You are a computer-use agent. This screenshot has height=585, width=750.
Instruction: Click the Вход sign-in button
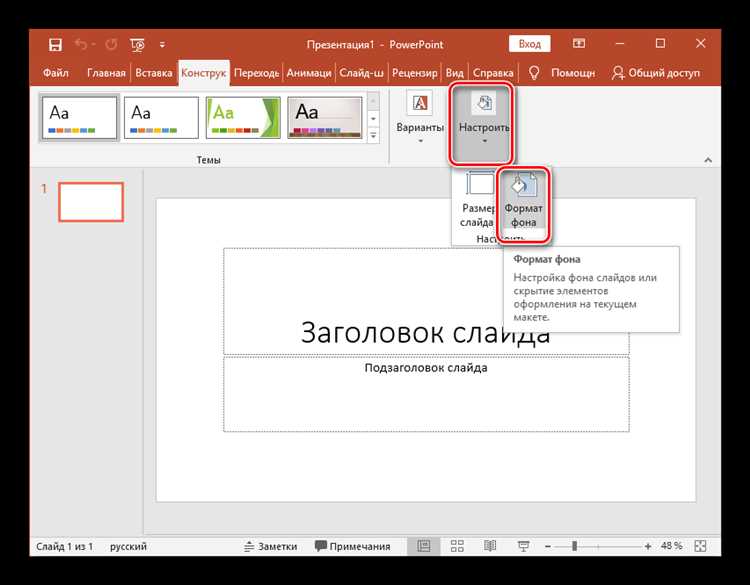529,44
